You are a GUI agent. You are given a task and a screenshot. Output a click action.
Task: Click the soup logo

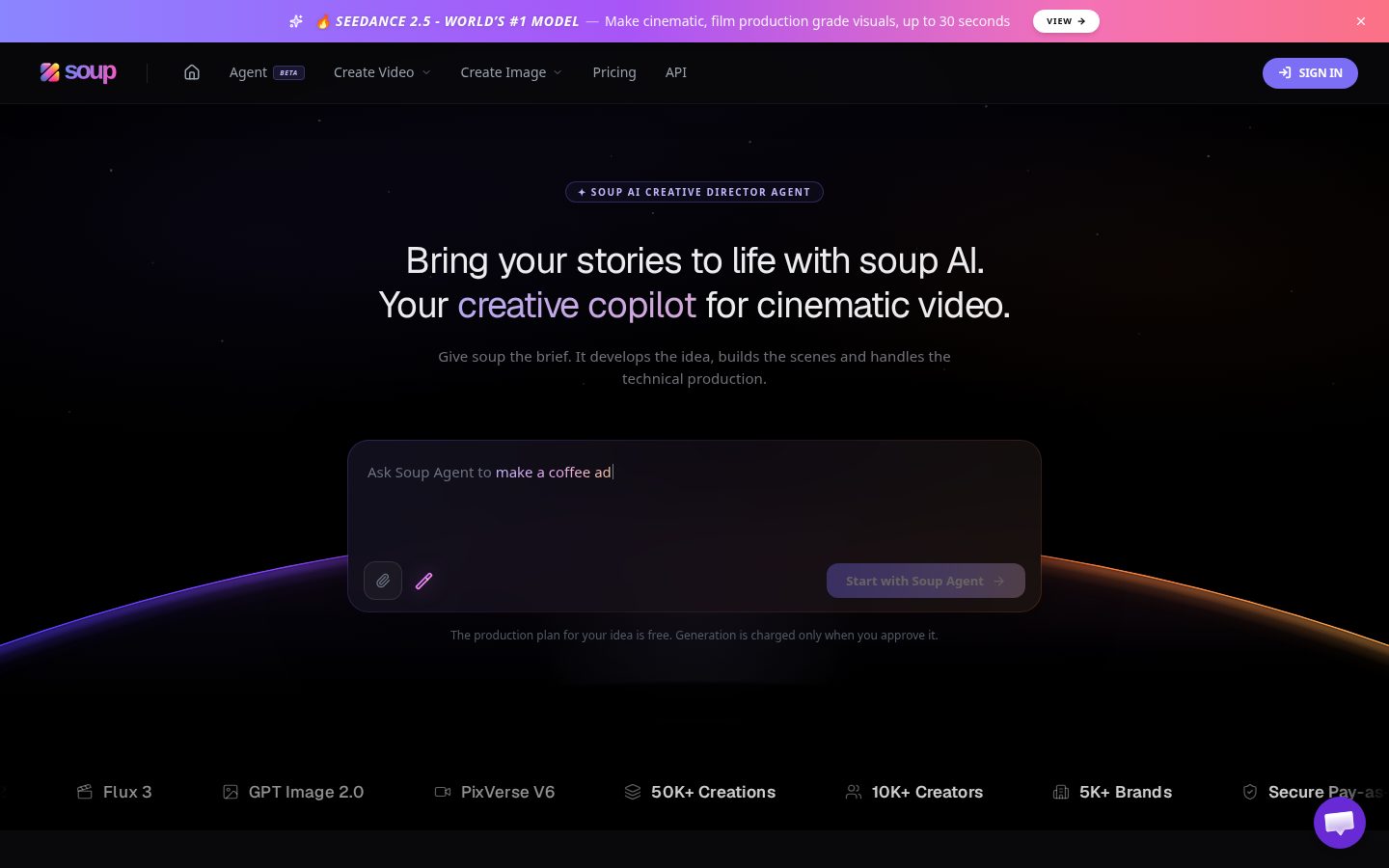click(x=78, y=72)
